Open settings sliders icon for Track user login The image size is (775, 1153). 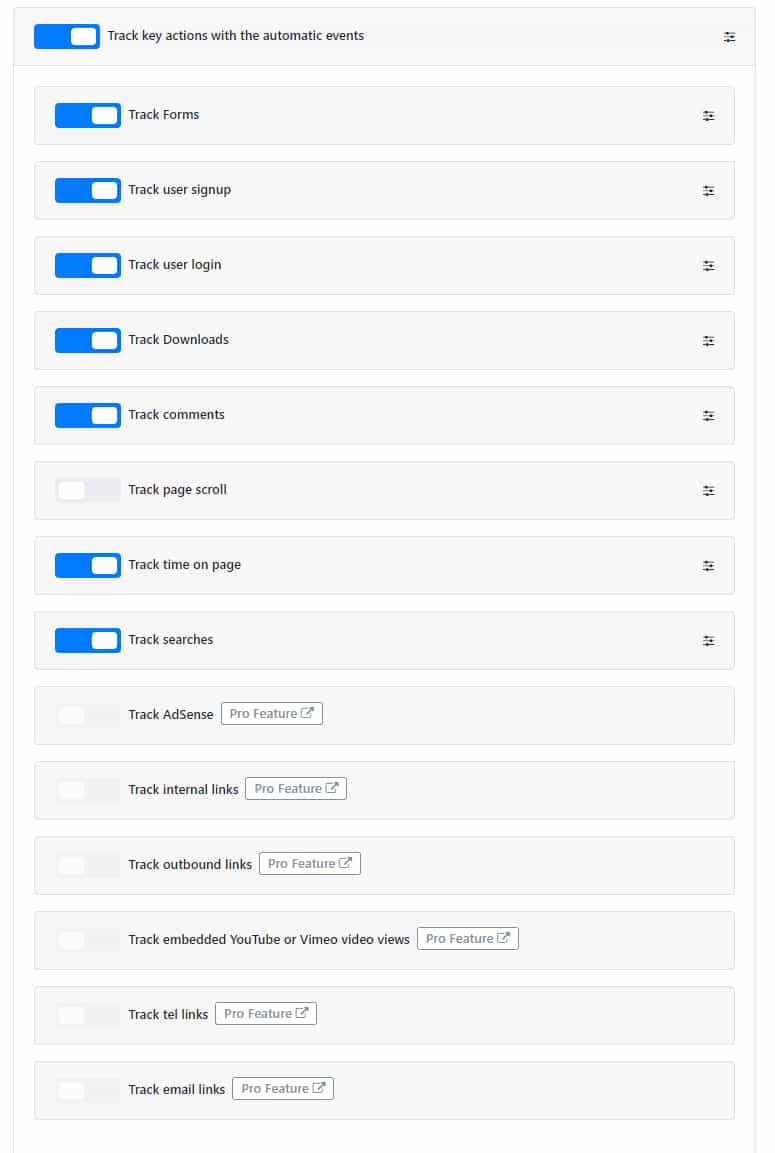(708, 265)
